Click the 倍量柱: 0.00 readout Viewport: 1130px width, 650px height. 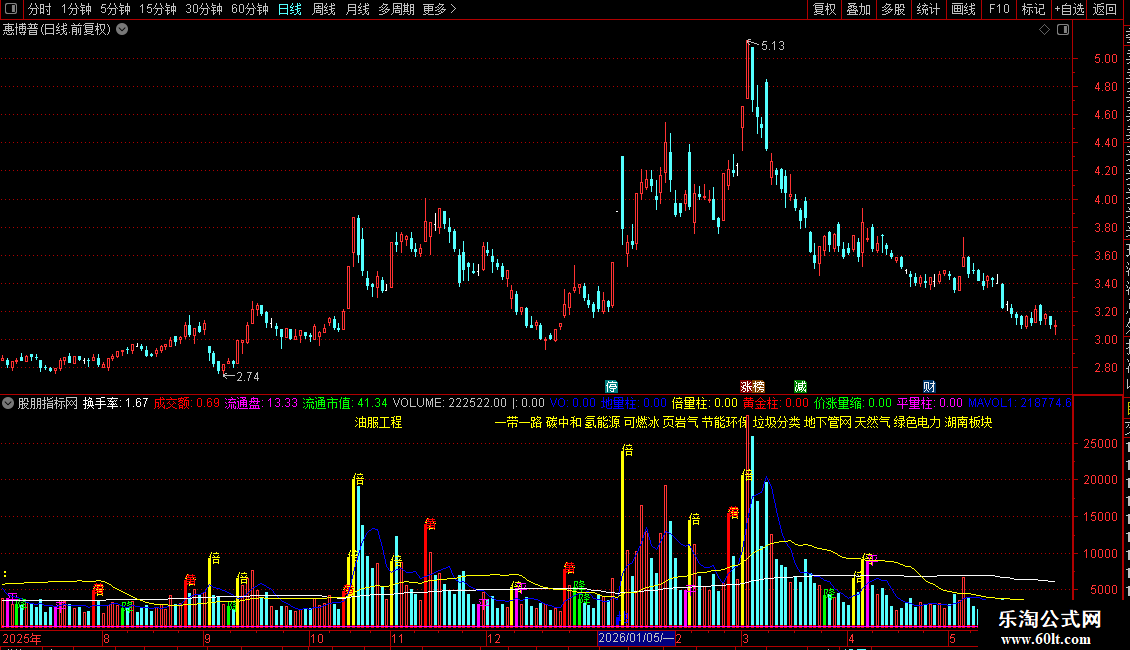pos(705,404)
